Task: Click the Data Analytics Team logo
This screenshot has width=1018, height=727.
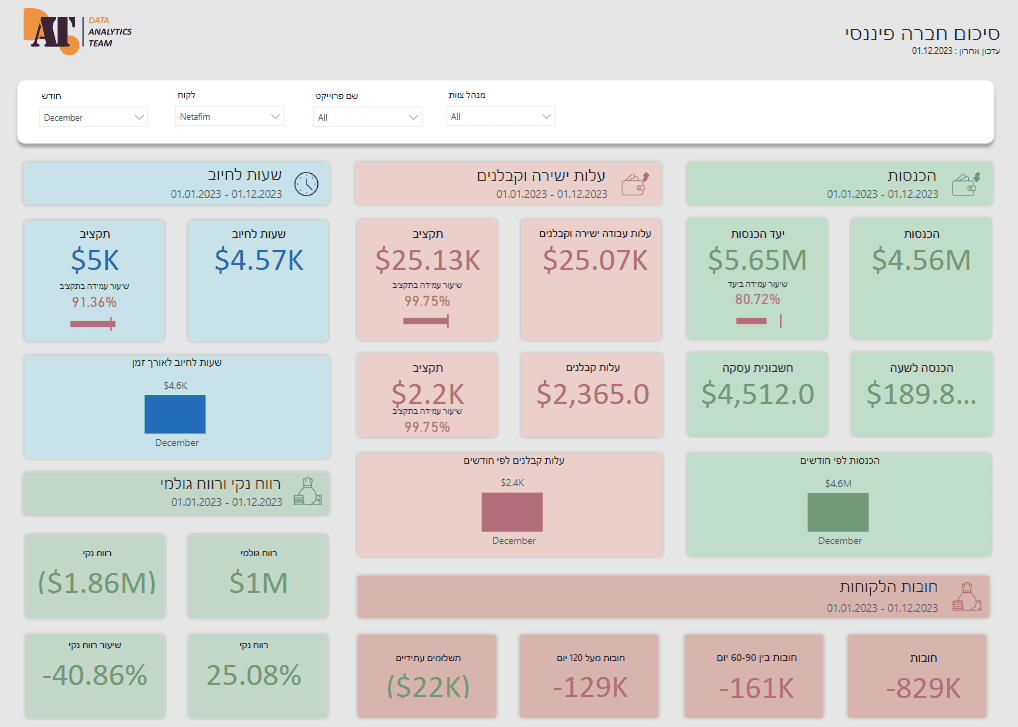Action: [77, 31]
